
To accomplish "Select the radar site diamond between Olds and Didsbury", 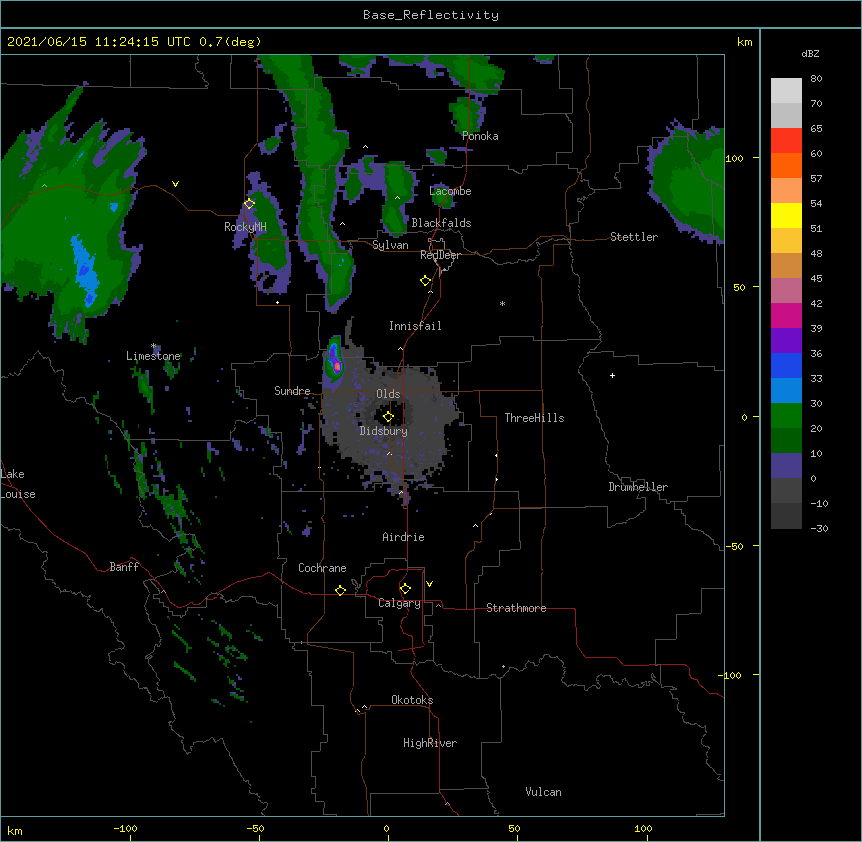I will pos(388,416).
